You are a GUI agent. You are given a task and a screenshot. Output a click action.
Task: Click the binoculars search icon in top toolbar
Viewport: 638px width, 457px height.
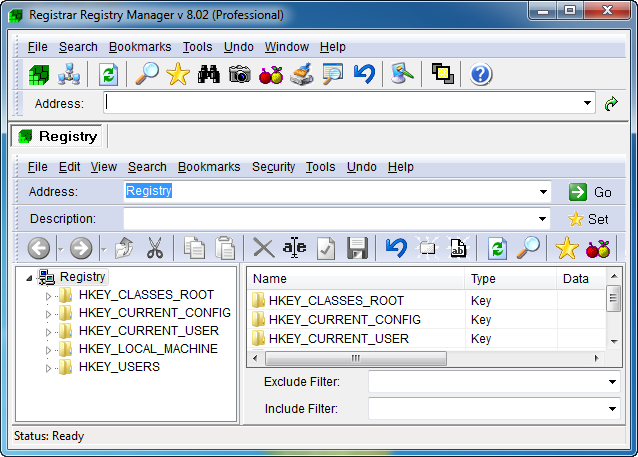pos(208,74)
